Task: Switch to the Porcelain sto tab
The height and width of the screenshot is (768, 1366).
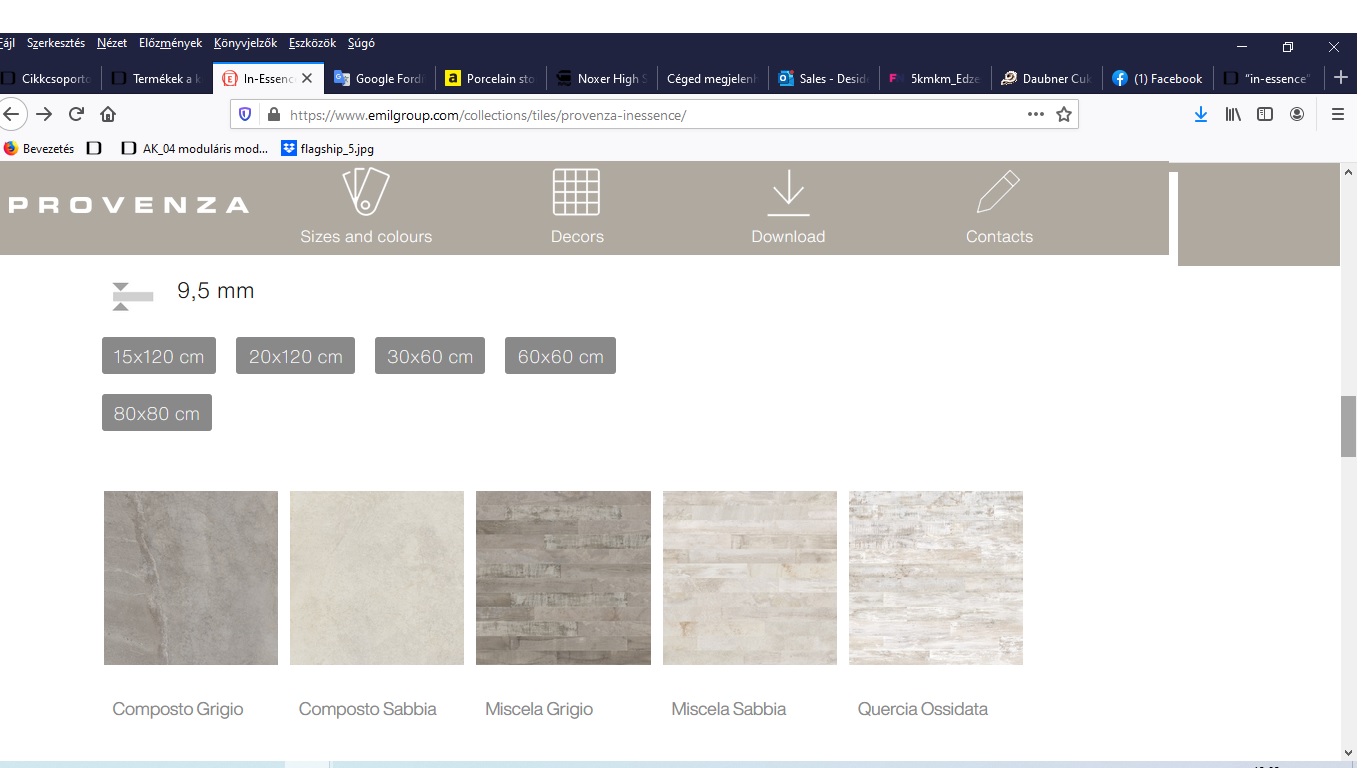Action: 490,78
